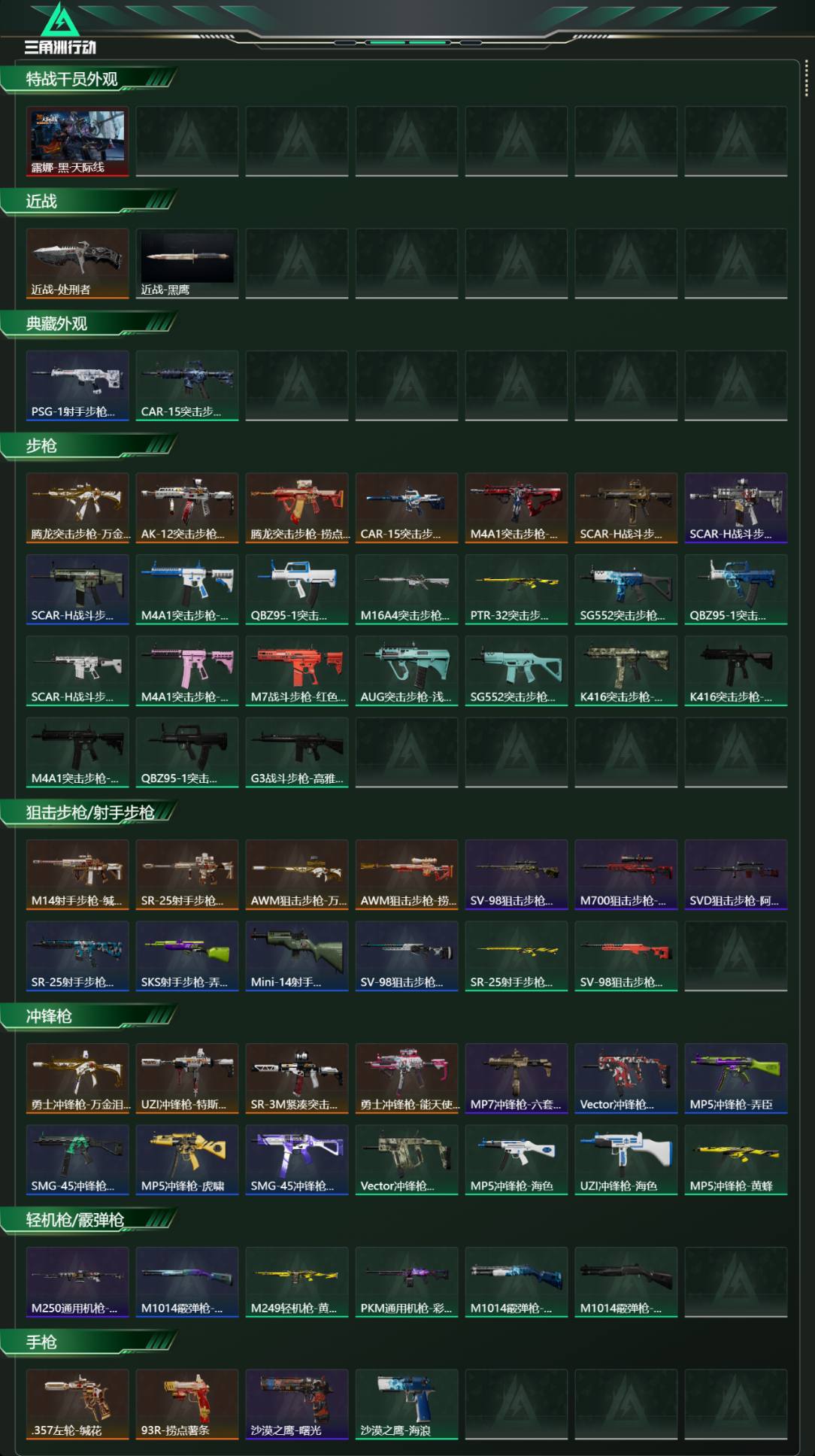Select the 沙漠之鹰-海浪 pistol skin
Image resolution: width=815 pixels, height=1456 pixels.
pyautogui.click(x=407, y=1405)
